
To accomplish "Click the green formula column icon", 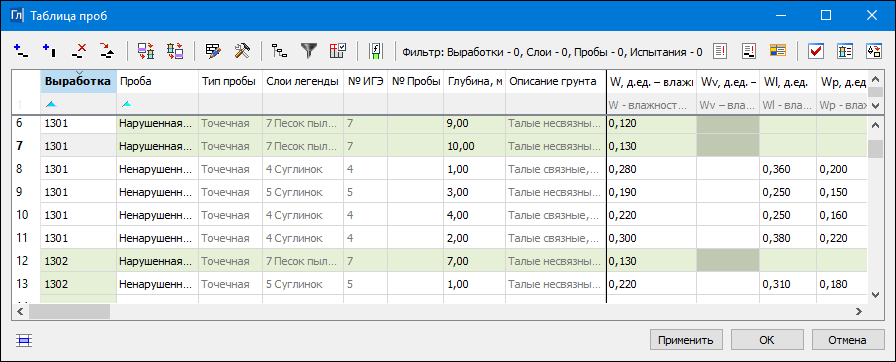I will point(376,51).
